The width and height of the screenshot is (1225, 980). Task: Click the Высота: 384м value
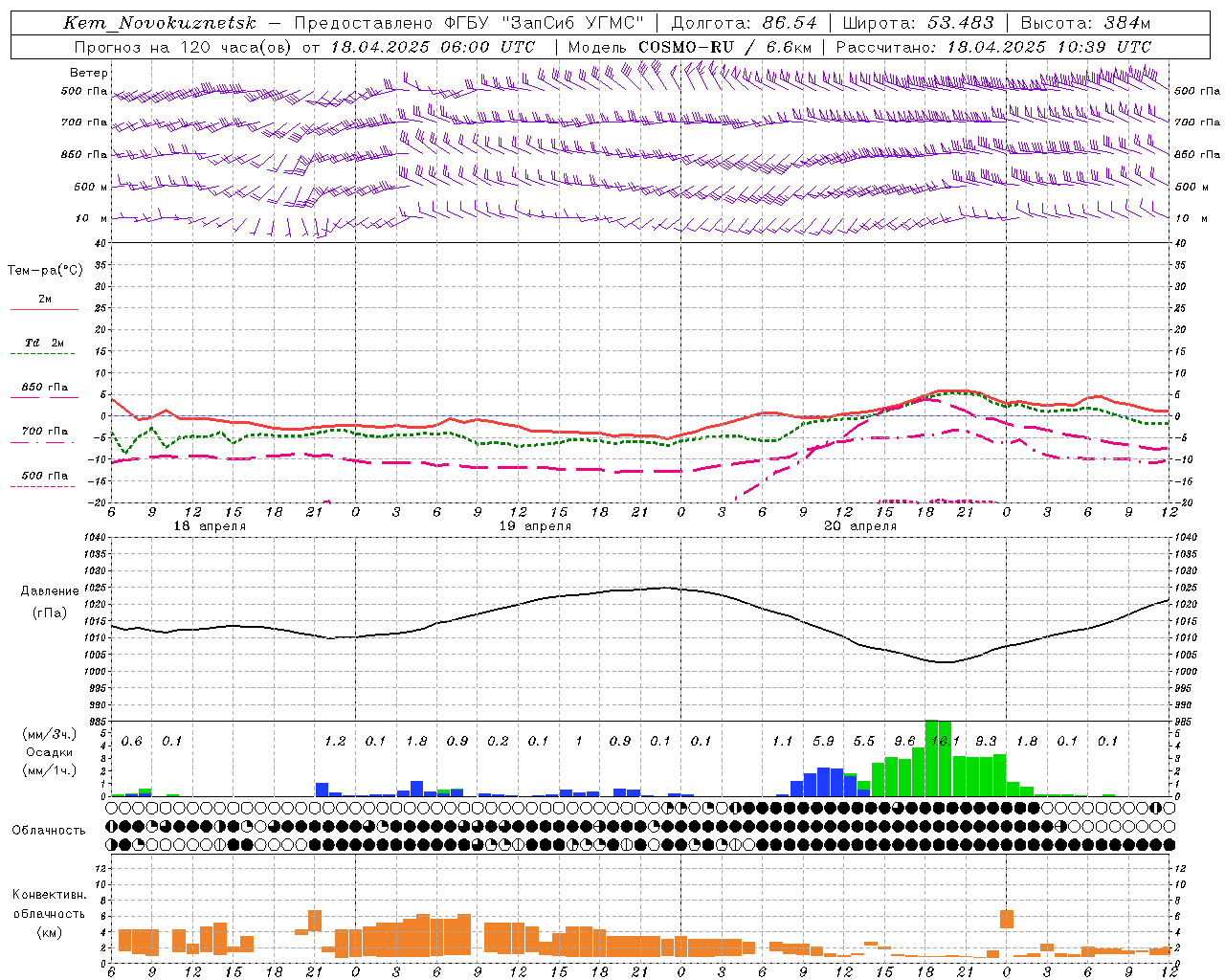click(1085, 23)
